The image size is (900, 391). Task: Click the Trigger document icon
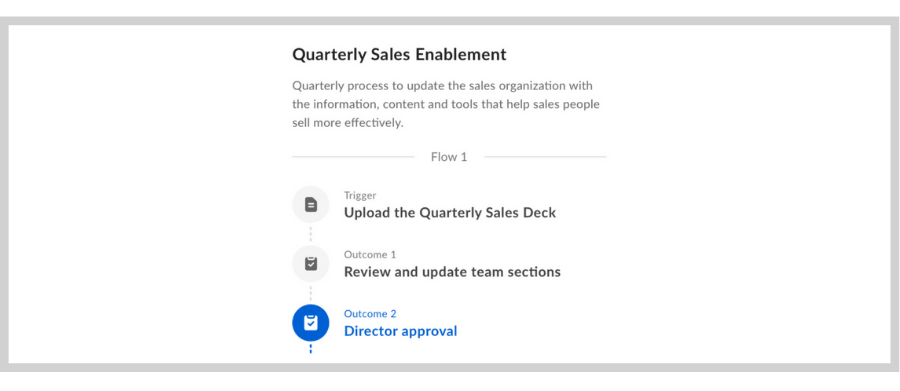[311, 204]
